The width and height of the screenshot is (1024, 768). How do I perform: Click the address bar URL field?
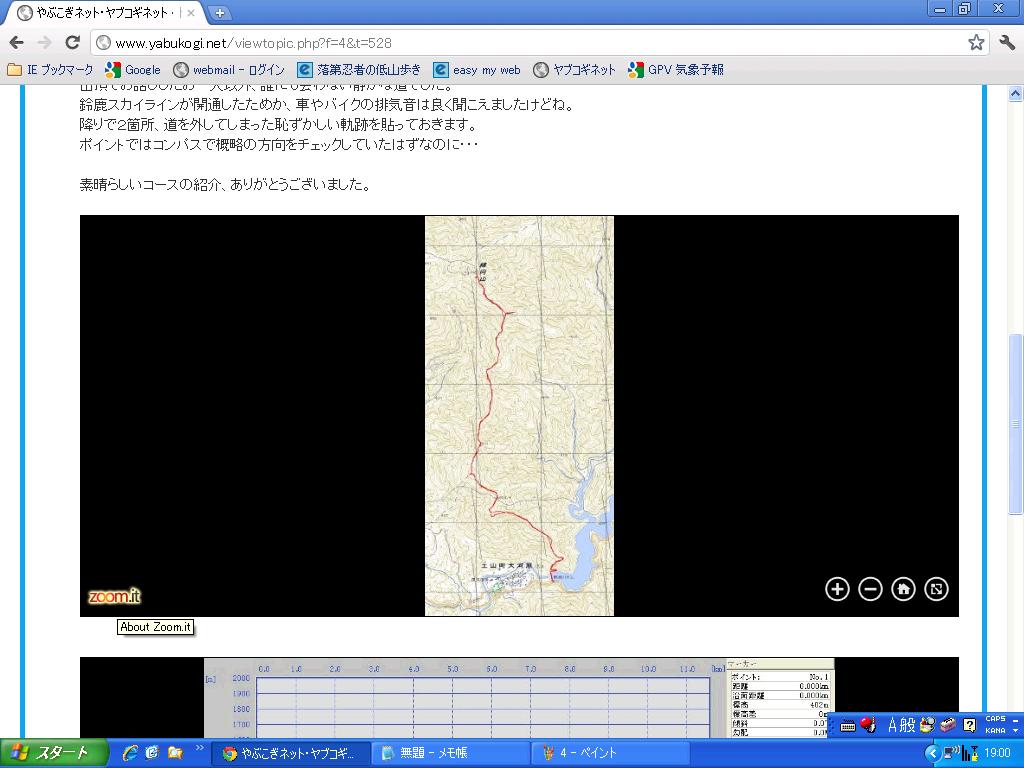pyautogui.click(x=530, y=43)
